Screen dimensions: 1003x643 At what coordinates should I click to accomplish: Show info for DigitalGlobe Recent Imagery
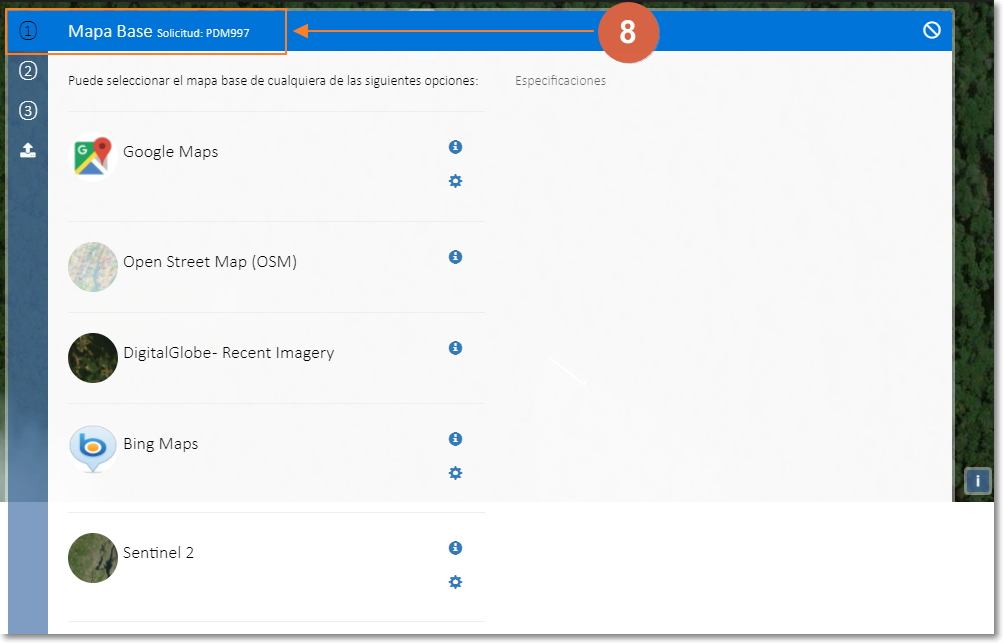(x=455, y=348)
